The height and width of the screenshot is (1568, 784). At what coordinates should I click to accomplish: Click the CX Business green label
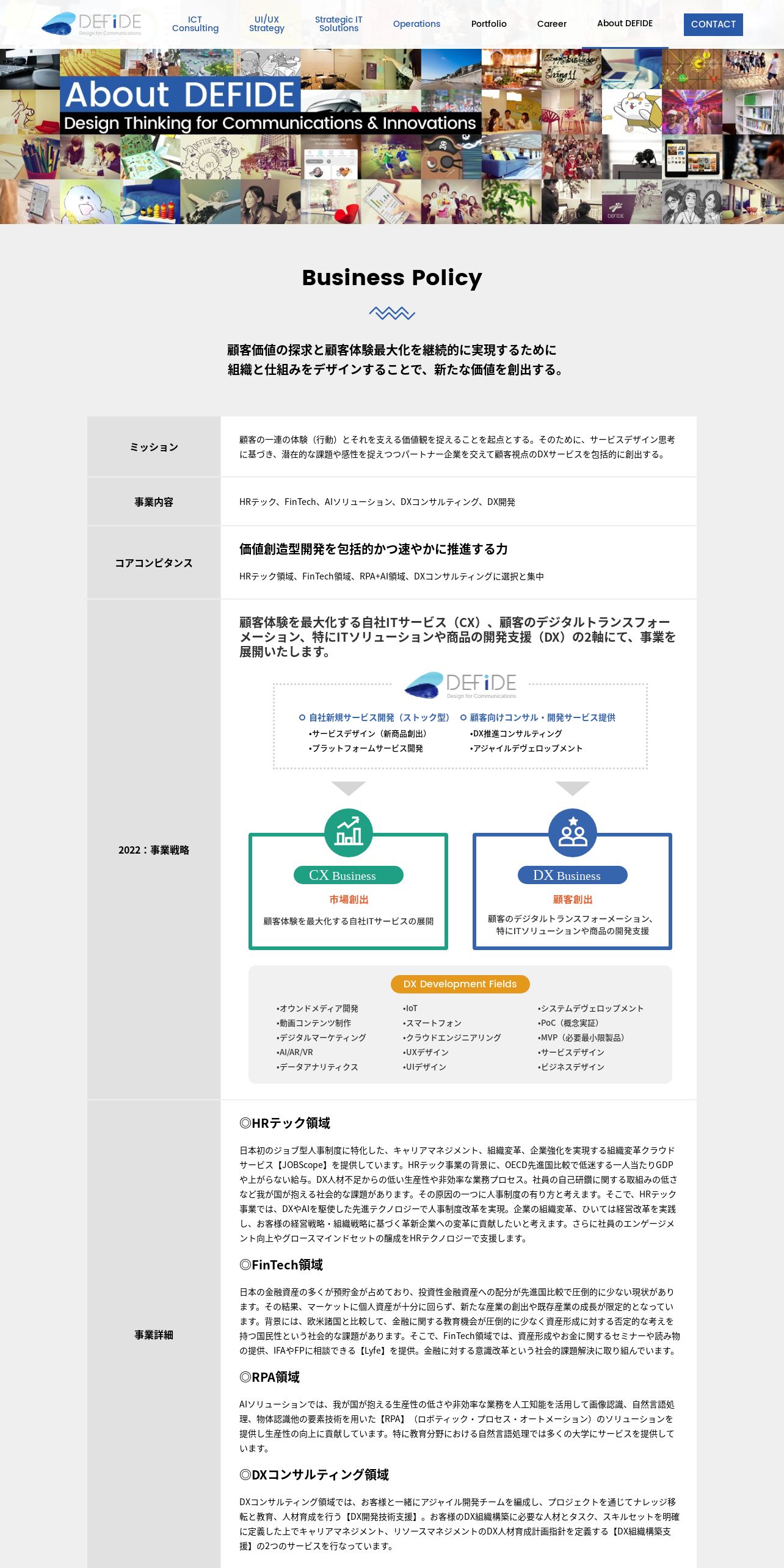point(348,875)
